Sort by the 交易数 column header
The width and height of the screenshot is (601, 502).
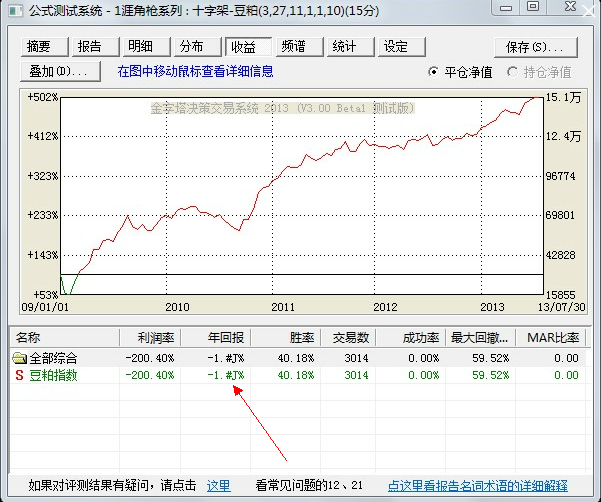click(348, 338)
